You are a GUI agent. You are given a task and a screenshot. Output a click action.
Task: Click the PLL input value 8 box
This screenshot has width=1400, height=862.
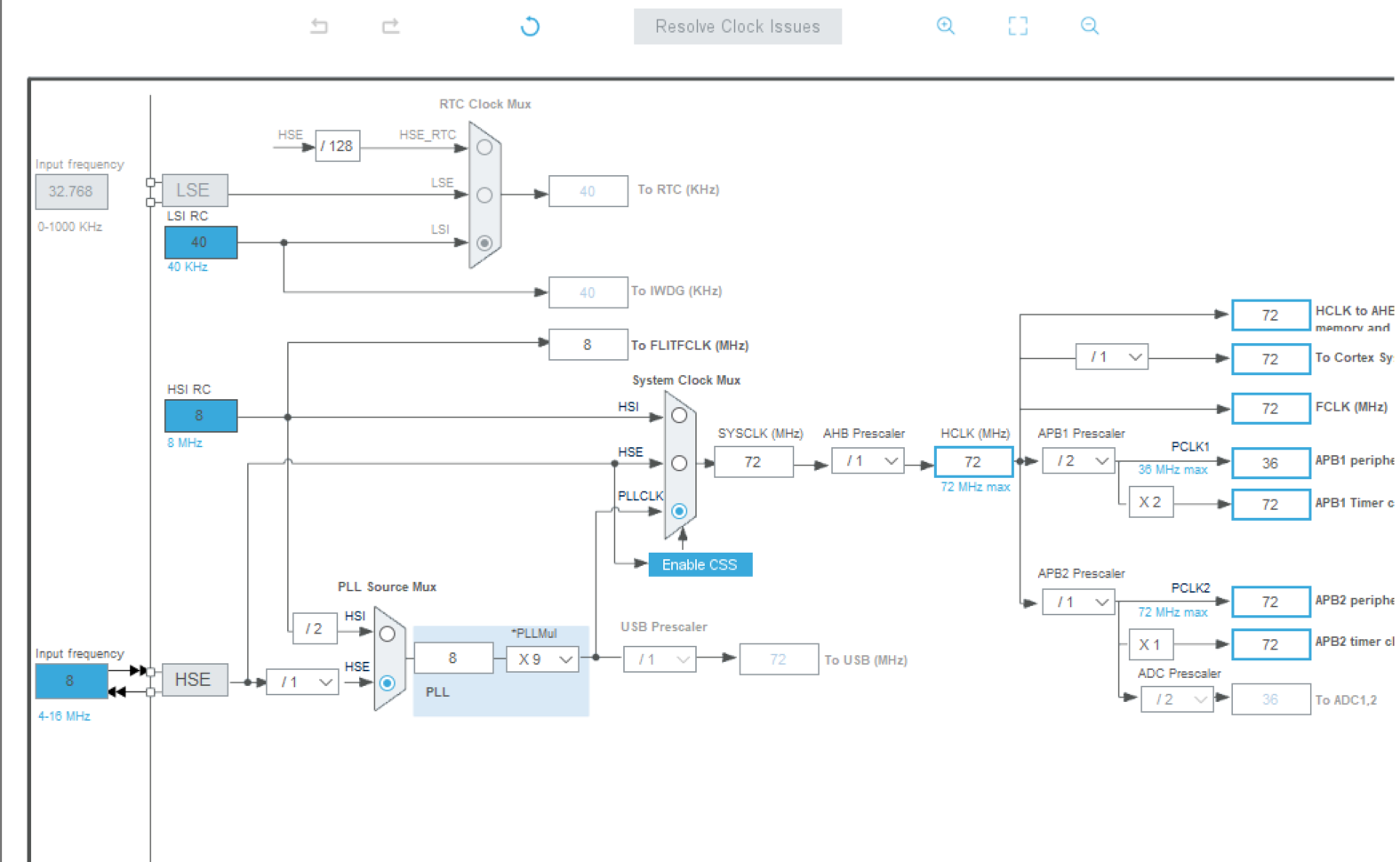click(x=453, y=658)
